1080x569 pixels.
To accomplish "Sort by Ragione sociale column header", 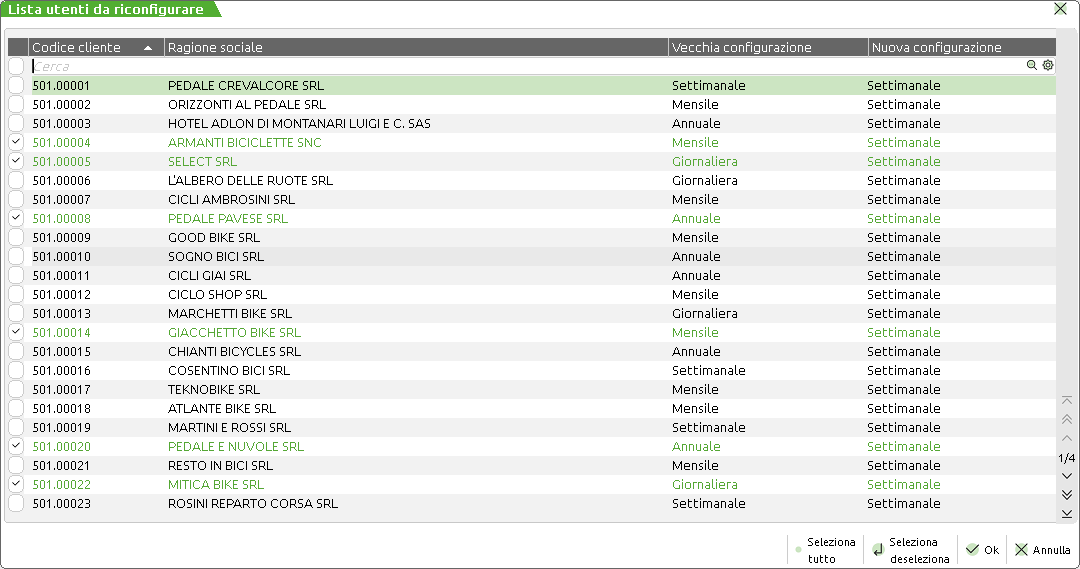I will click(415, 48).
